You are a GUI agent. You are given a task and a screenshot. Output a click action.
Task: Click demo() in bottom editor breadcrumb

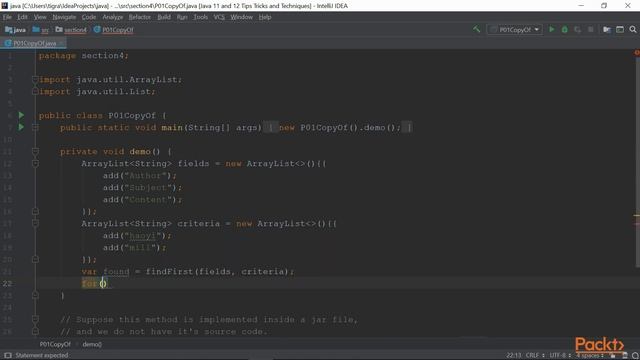92,344
